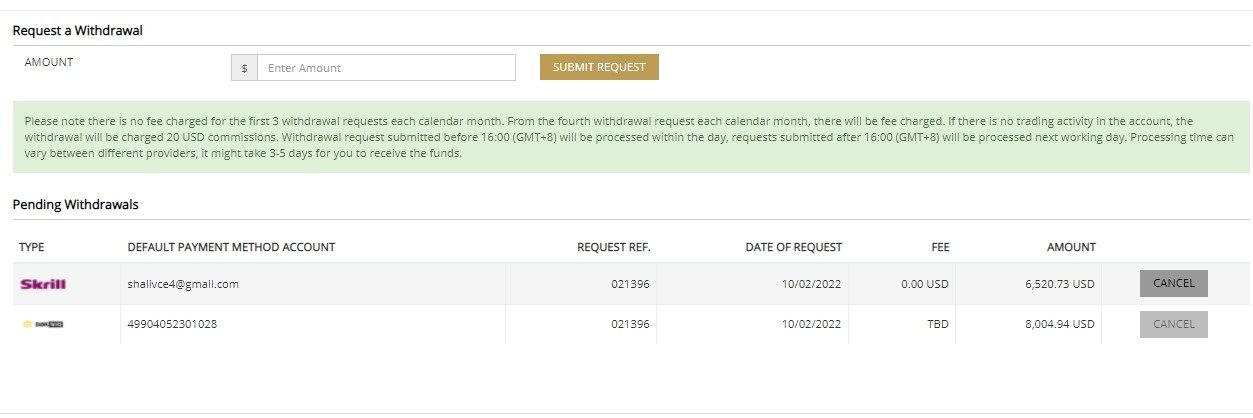
Task: Click the Date of Request column header
Action: click(x=793, y=247)
